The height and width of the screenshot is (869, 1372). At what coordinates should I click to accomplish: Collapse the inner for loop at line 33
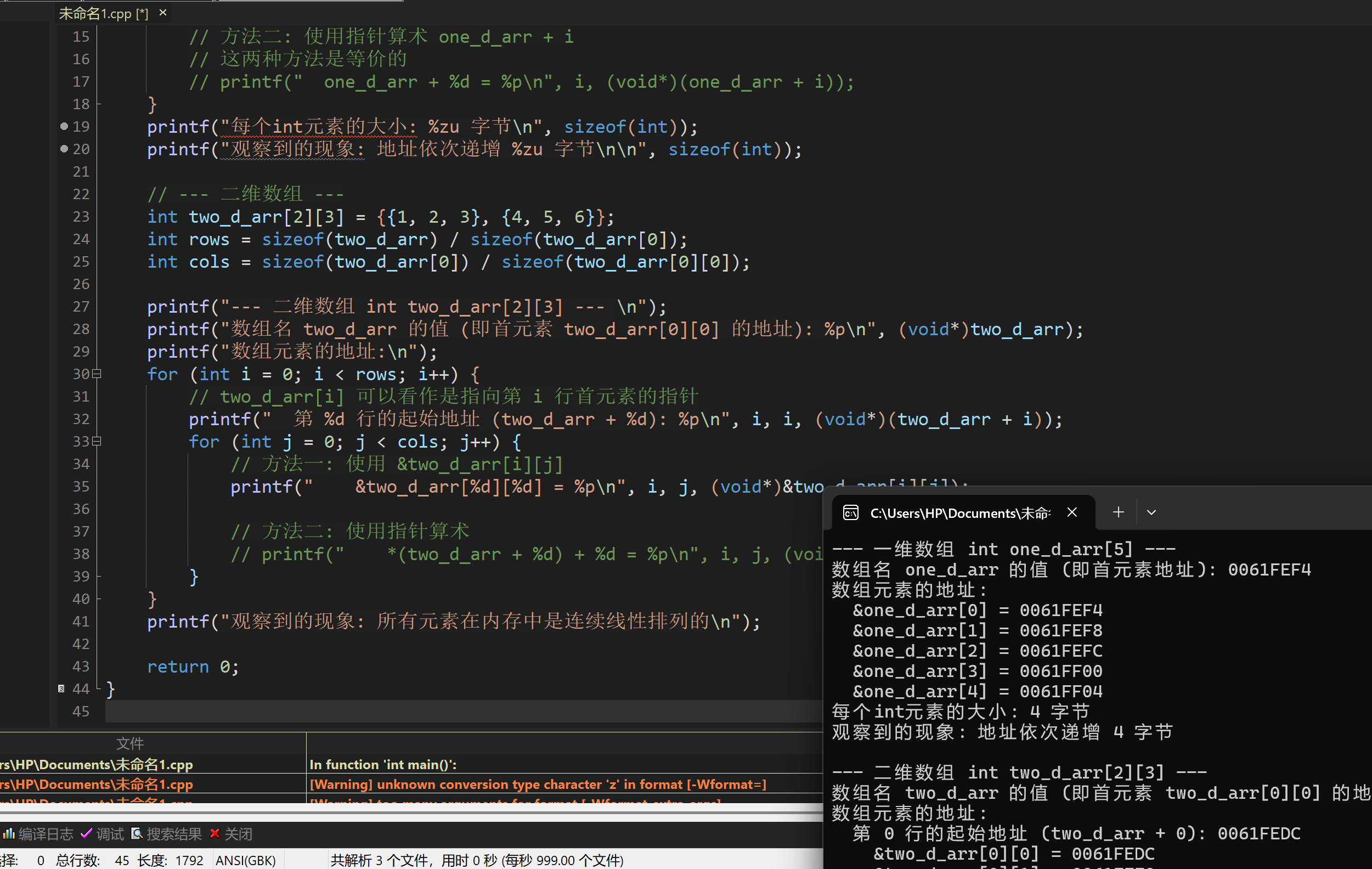click(97, 441)
